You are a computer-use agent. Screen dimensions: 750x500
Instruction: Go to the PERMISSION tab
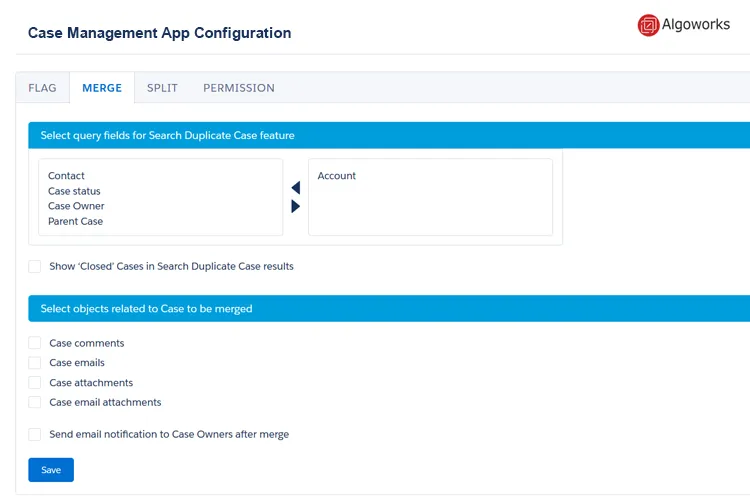[x=239, y=88]
